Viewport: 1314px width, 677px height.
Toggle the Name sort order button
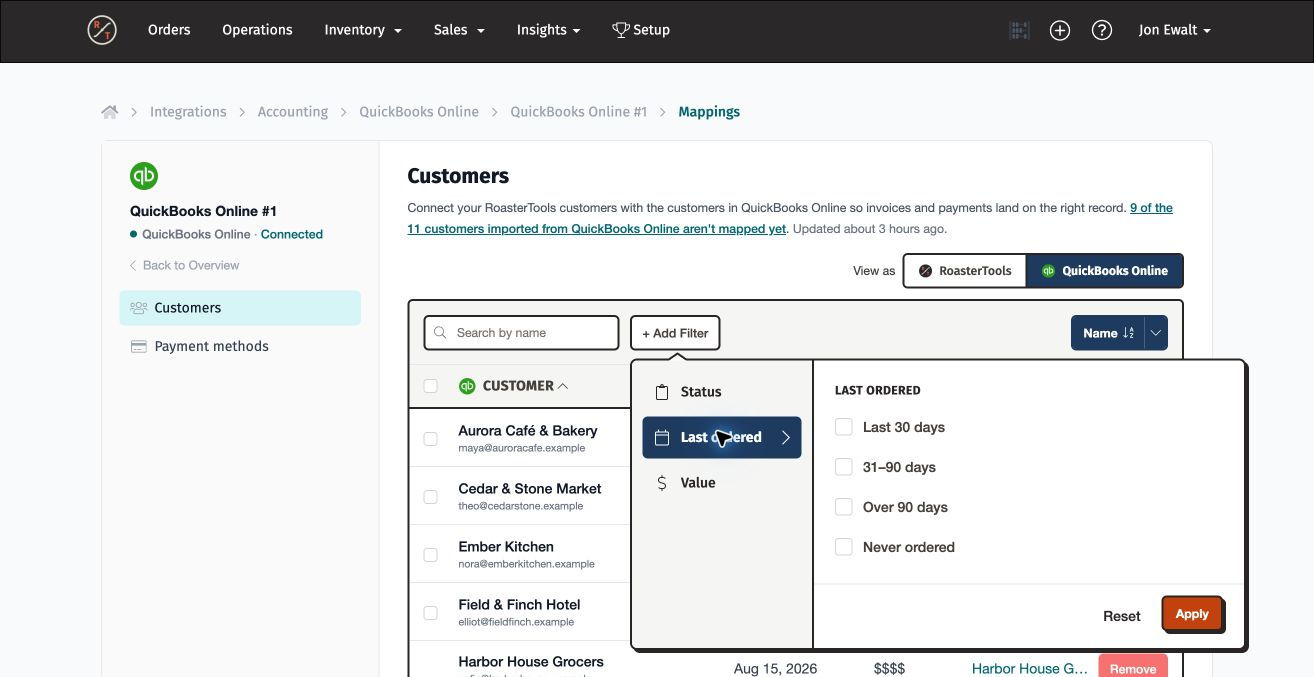(1107, 333)
